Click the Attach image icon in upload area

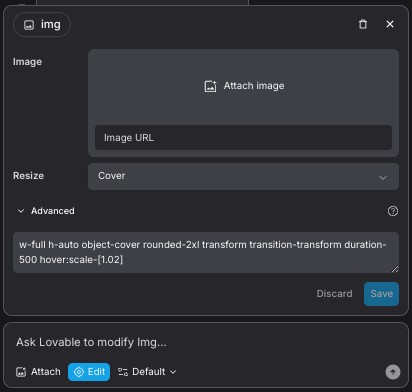(210, 86)
